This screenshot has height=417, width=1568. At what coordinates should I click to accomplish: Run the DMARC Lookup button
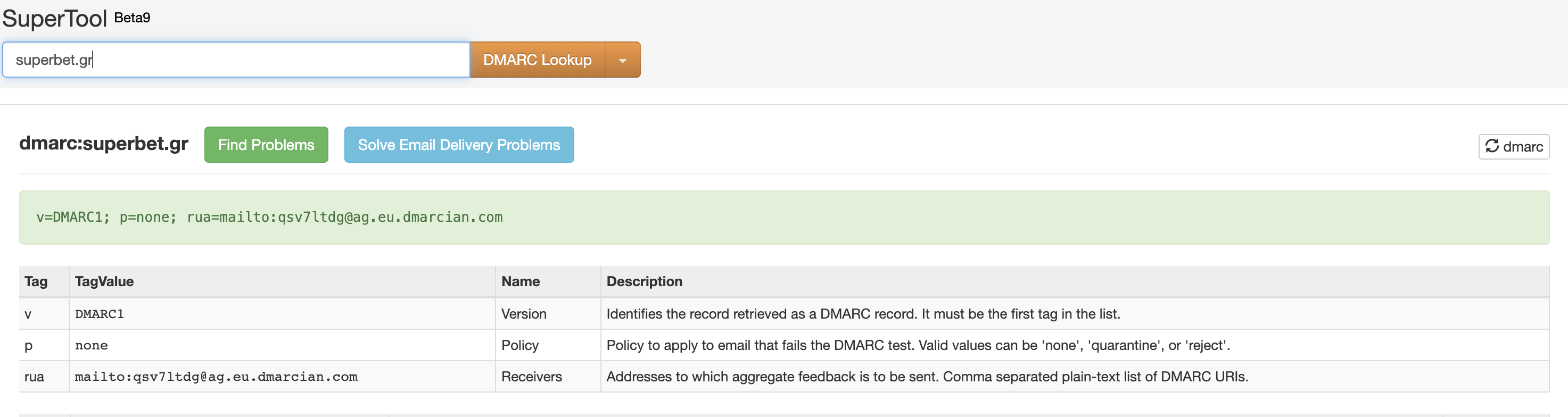click(538, 60)
